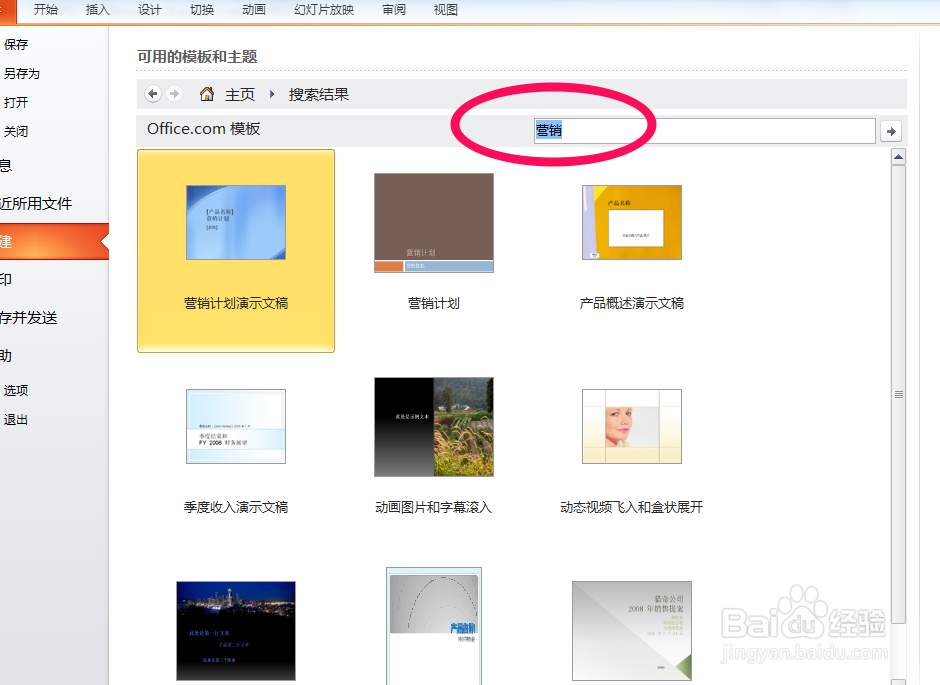Select the gray arc portrait template thumbnail
Screen dimensions: 940x685
tap(434, 627)
